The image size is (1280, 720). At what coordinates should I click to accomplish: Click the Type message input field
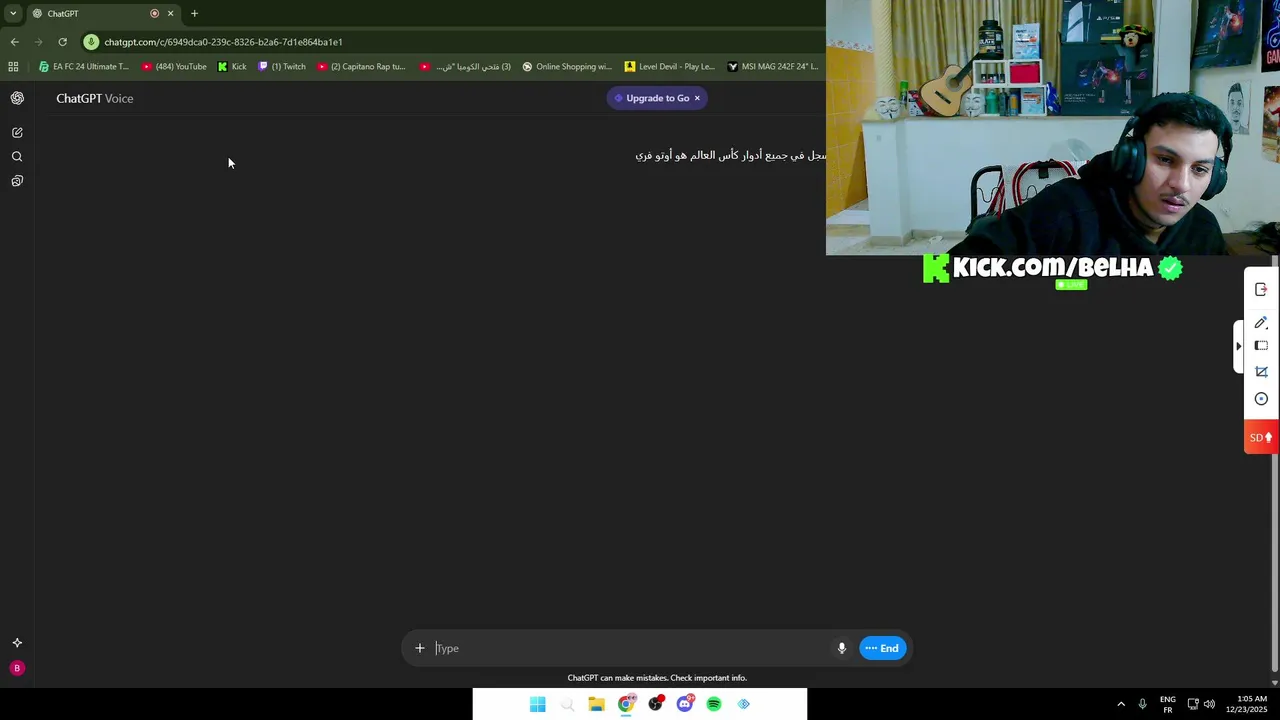pyautogui.click(x=630, y=648)
